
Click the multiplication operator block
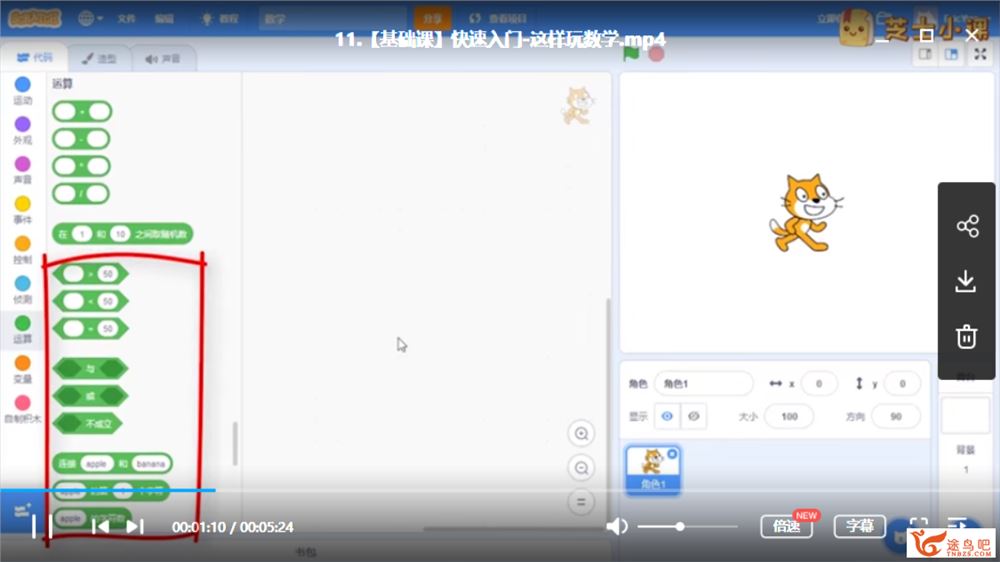click(x=82, y=166)
